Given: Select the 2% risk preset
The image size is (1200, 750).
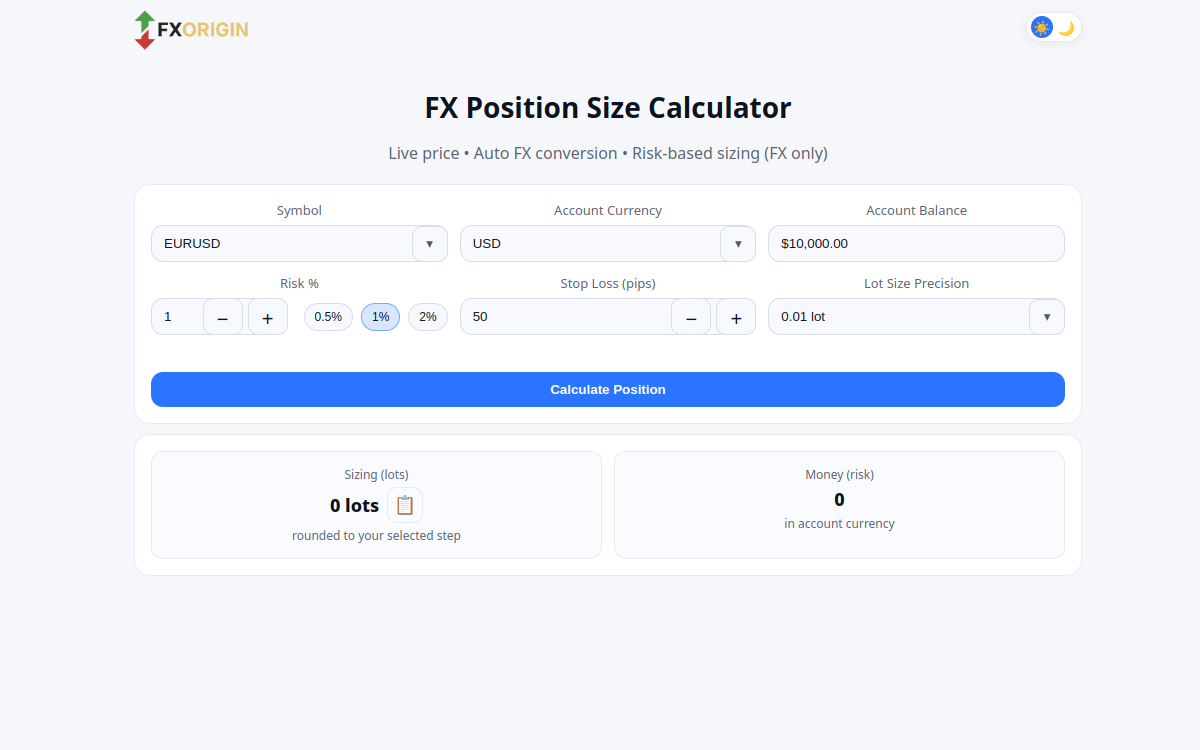Looking at the screenshot, I should tap(427, 316).
